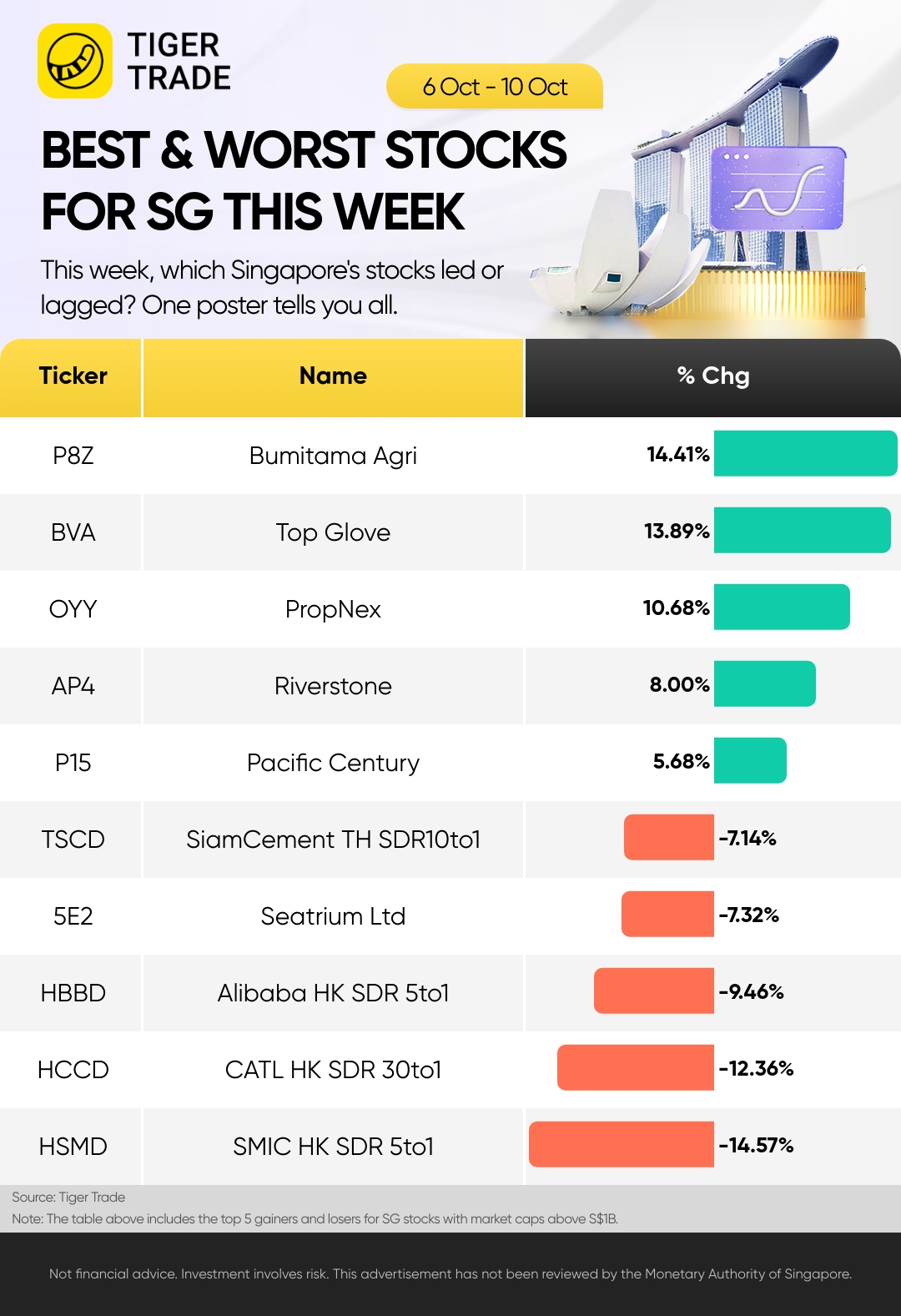This screenshot has height=1316, width=901.
Task: Click the Pacific Century 5.68% value
Action: [681, 761]
